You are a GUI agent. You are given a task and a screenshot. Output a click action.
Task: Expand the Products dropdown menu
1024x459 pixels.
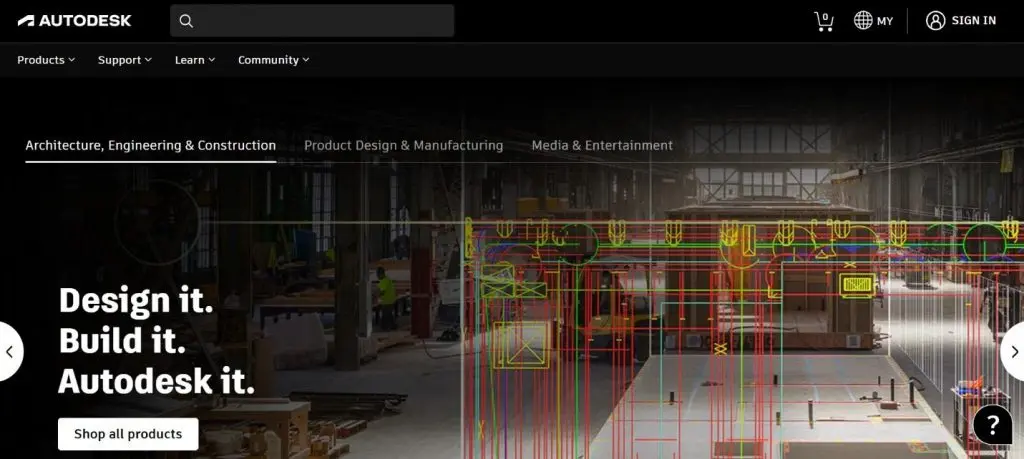tap(46, 60)
